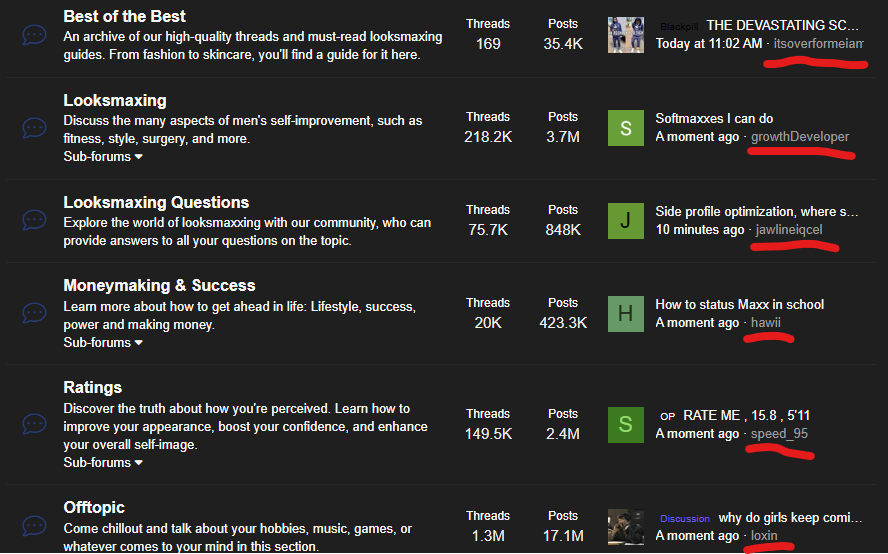Visit user speed_95's profile

tap(779, 434)
